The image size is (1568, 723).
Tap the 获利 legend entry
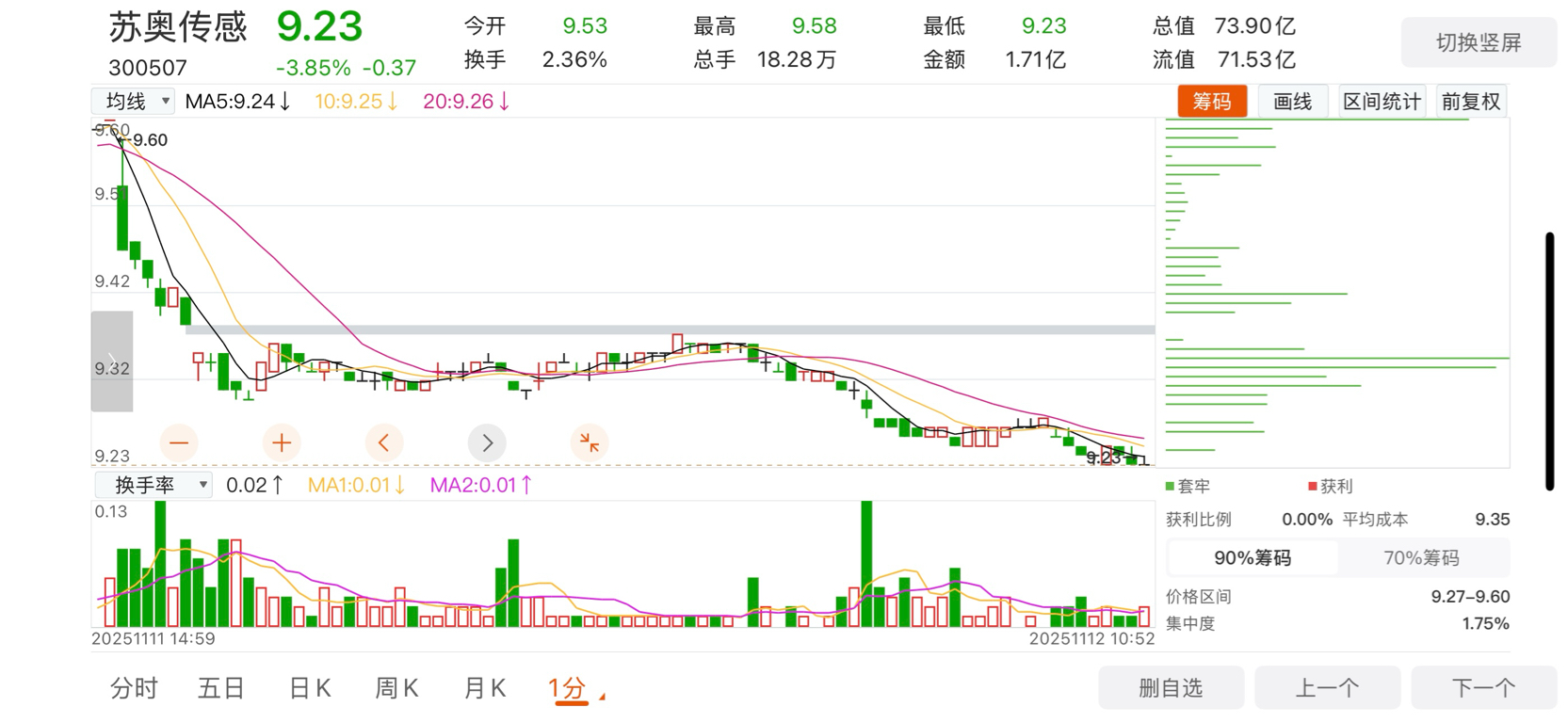(x=1331, y=487)
